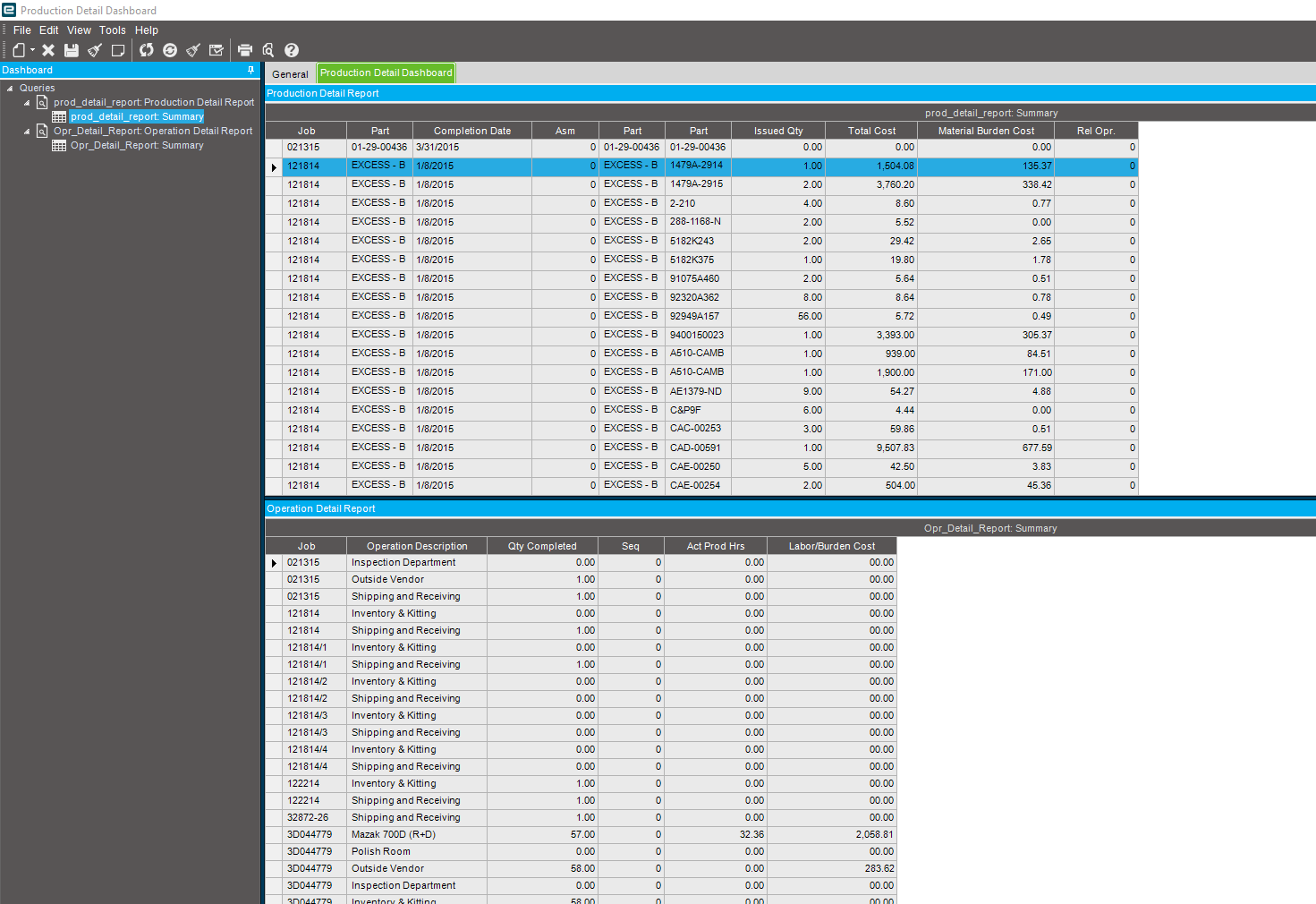Click the query icon beside Opr_Detail_Report
Screen dimensions: 1316x904
(x=42, y=131)
